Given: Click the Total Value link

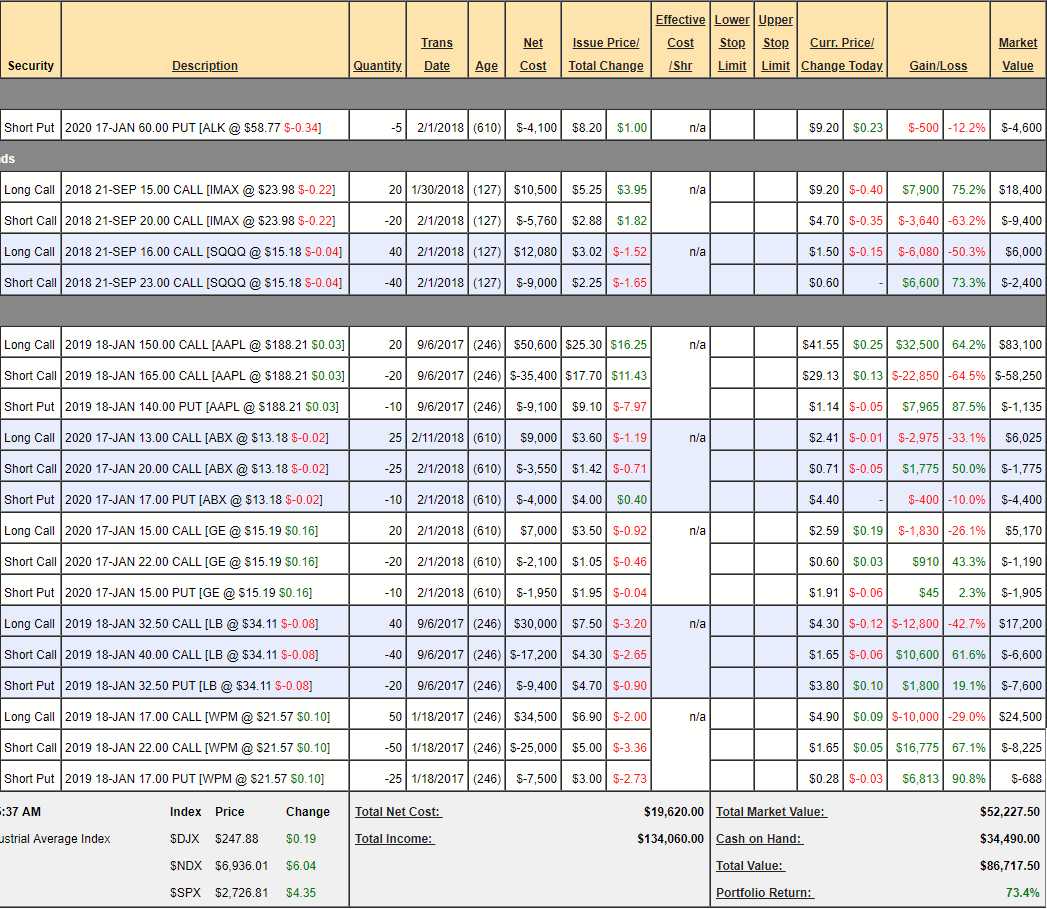Looking at the screenshot, I should coord(750,866).
